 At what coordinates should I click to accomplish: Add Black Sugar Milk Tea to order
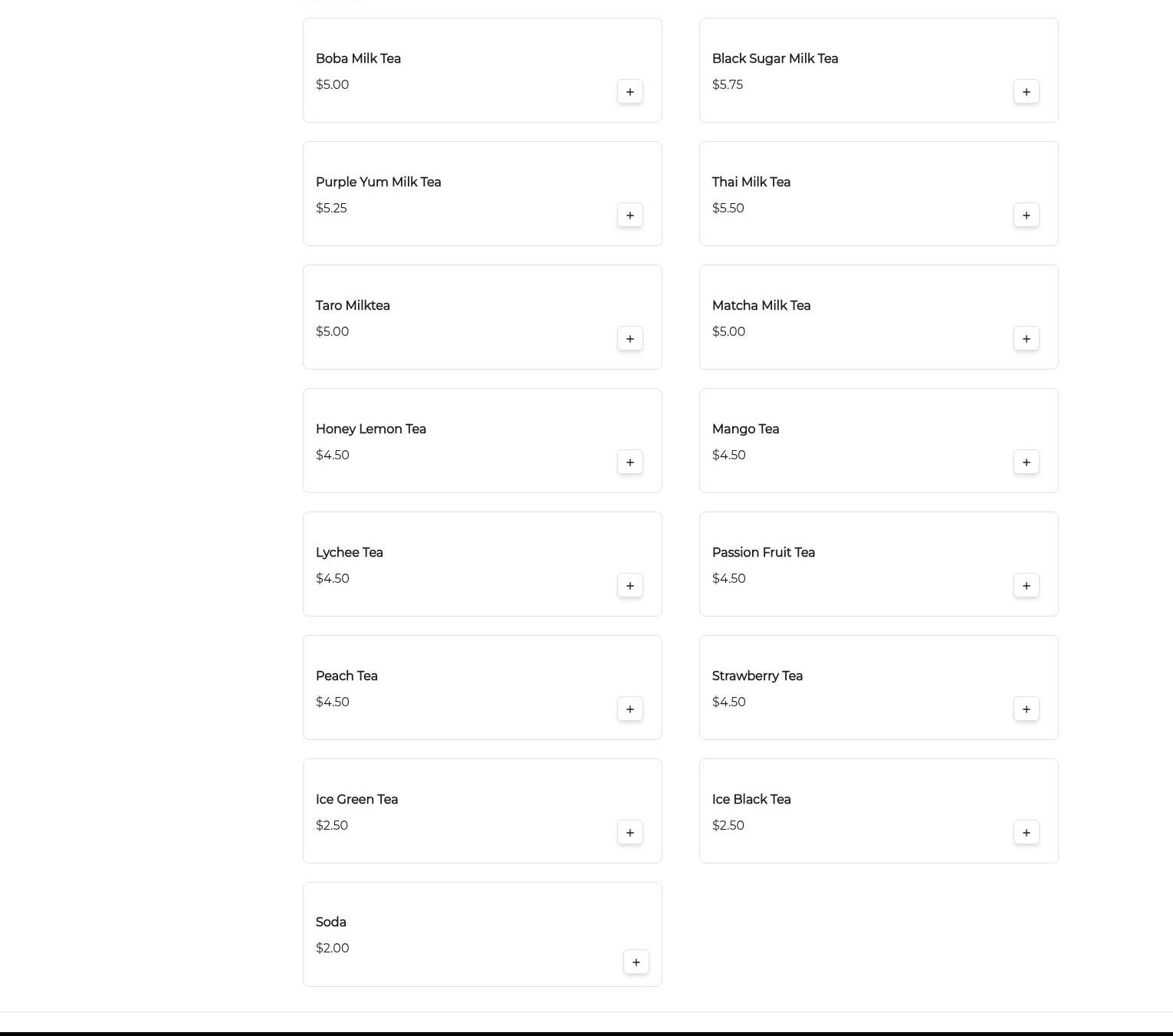pos(1027,92)
